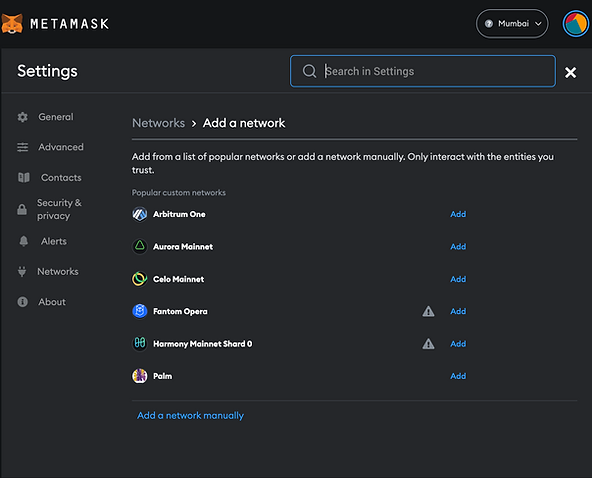Click the Security lock icon

22,209
